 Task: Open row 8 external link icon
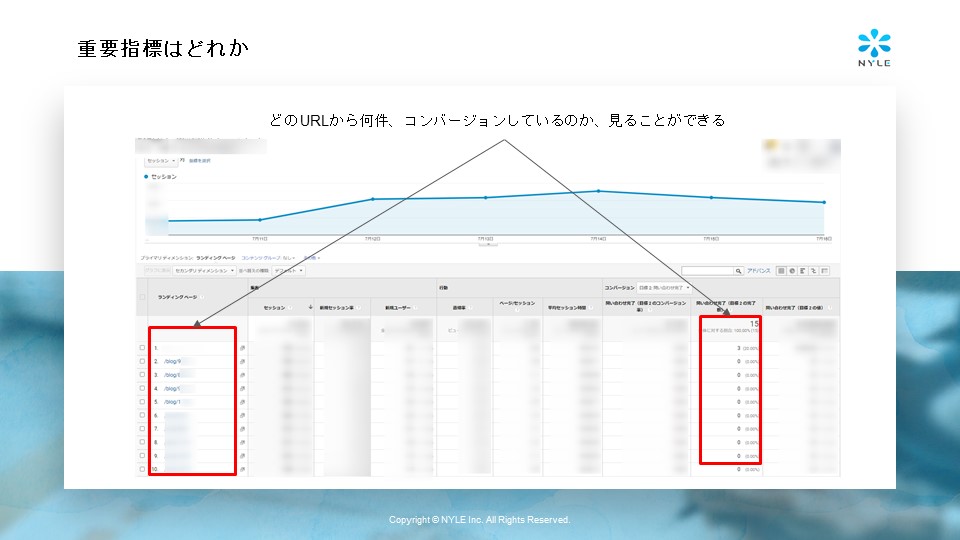242,442
